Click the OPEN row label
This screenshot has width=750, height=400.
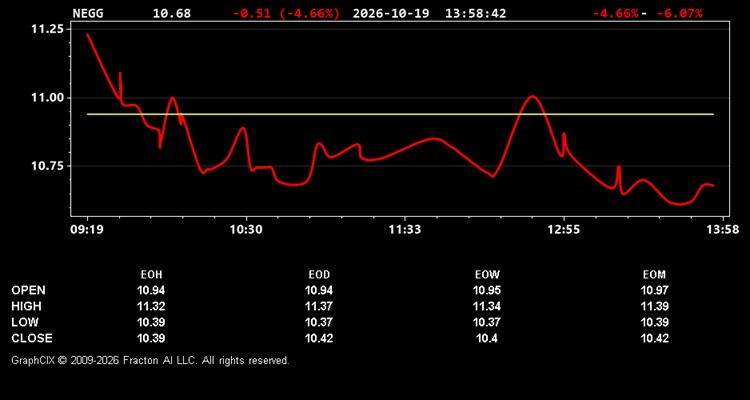pos(29,290)
